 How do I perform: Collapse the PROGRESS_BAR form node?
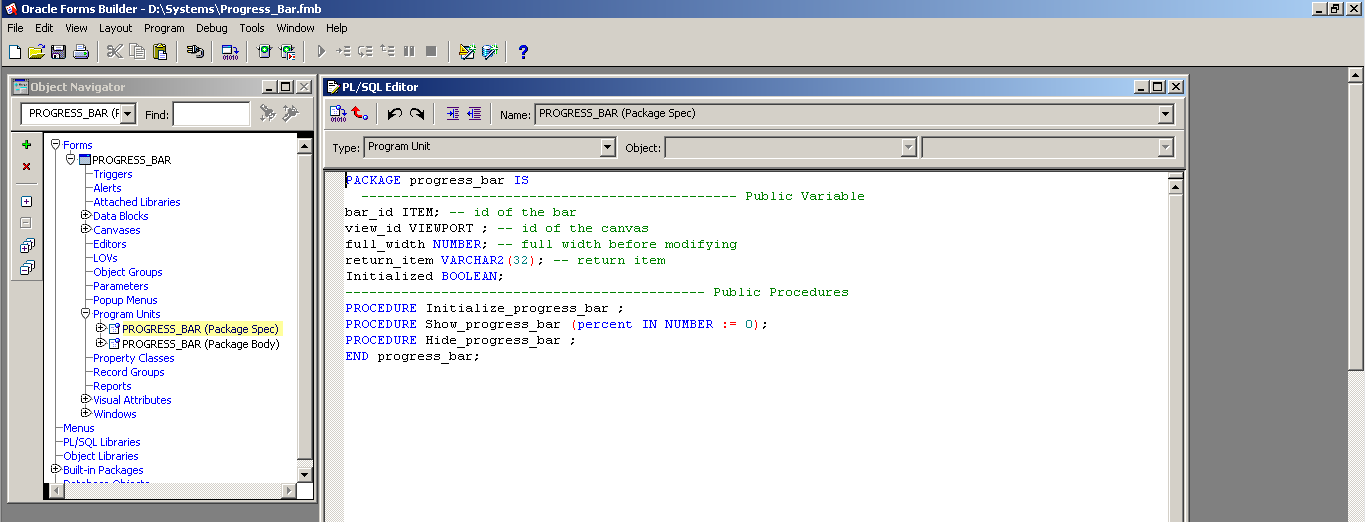point(71,159)
